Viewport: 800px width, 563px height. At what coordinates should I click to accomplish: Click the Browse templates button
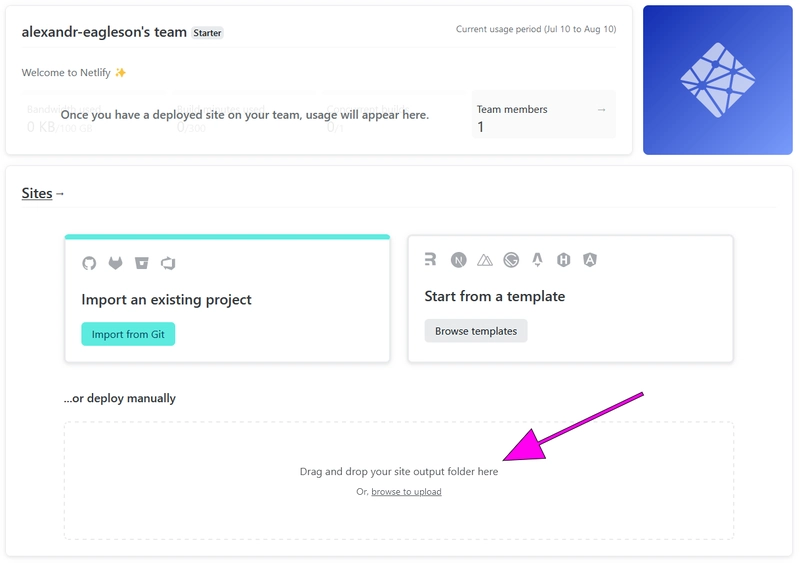pyautogui.click(x=476, y=331)
